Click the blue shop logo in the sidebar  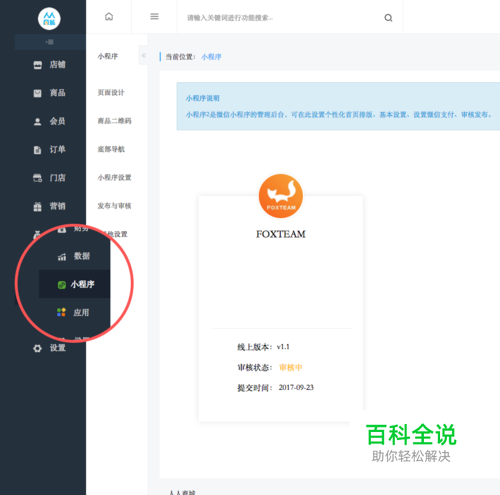(49, 19)
